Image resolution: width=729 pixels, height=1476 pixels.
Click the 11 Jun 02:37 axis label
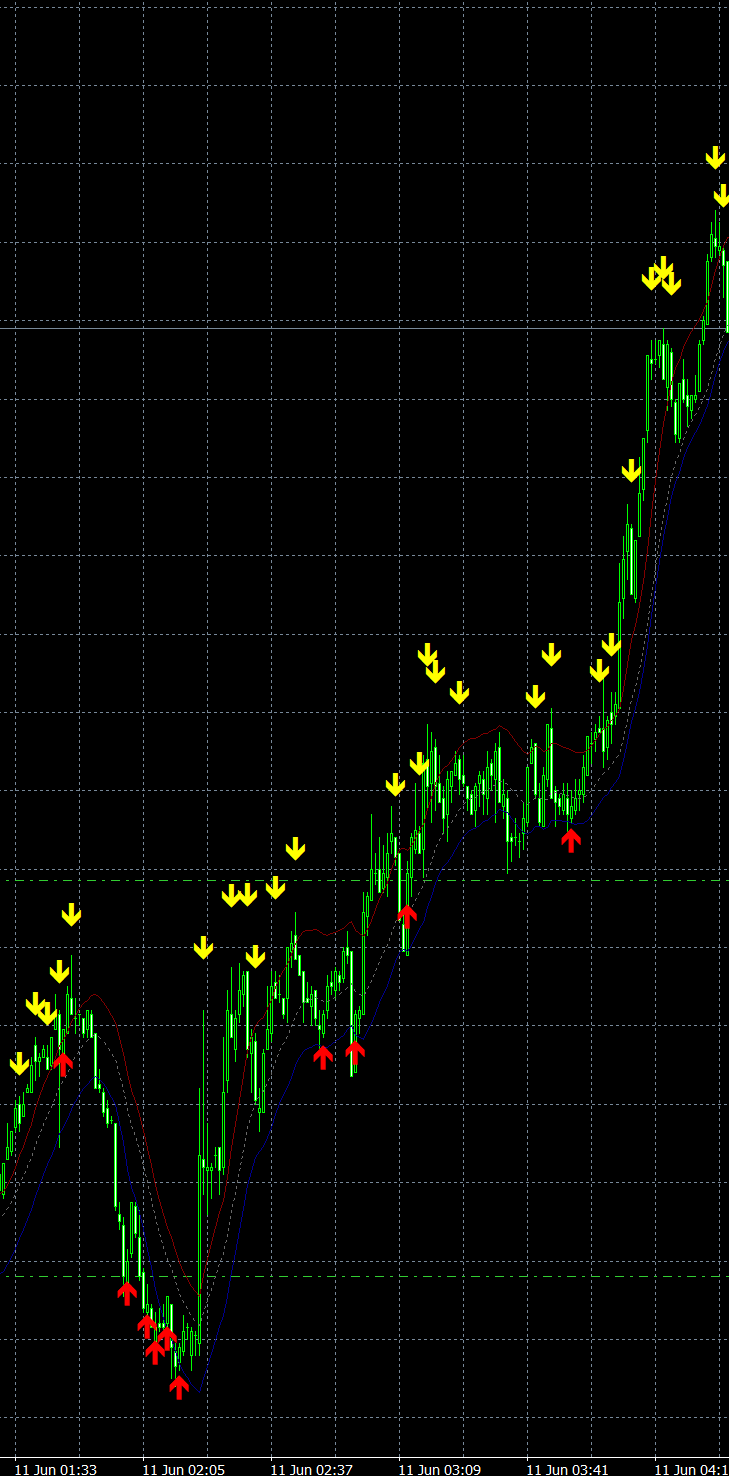[x=311, y=1469]
